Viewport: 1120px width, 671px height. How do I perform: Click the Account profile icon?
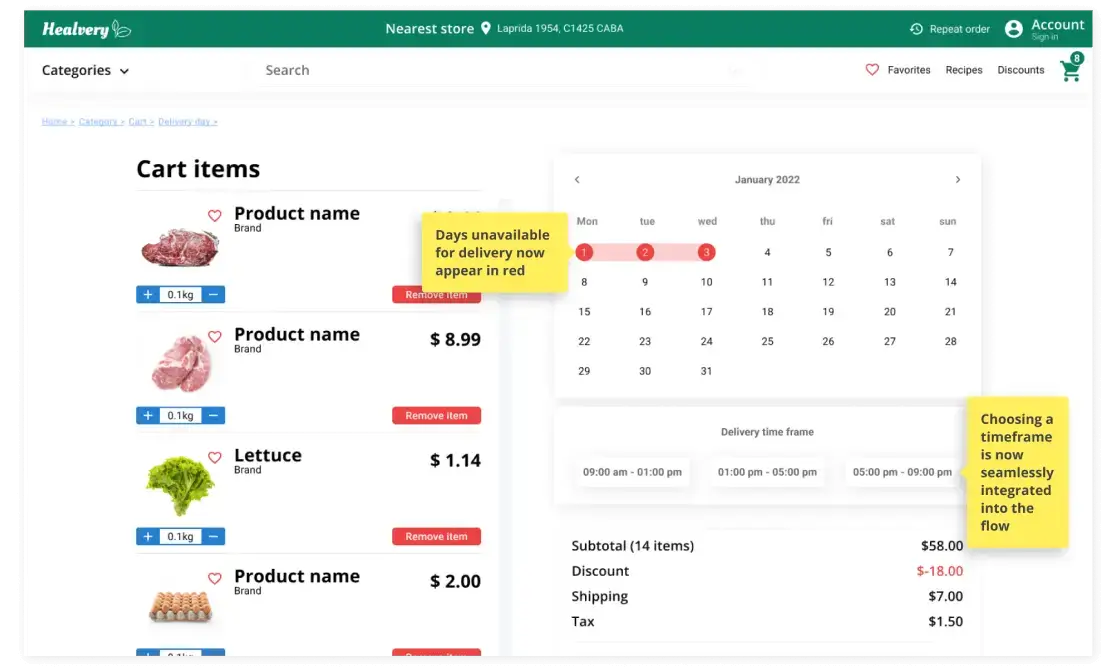click(x=1013, y=29)
